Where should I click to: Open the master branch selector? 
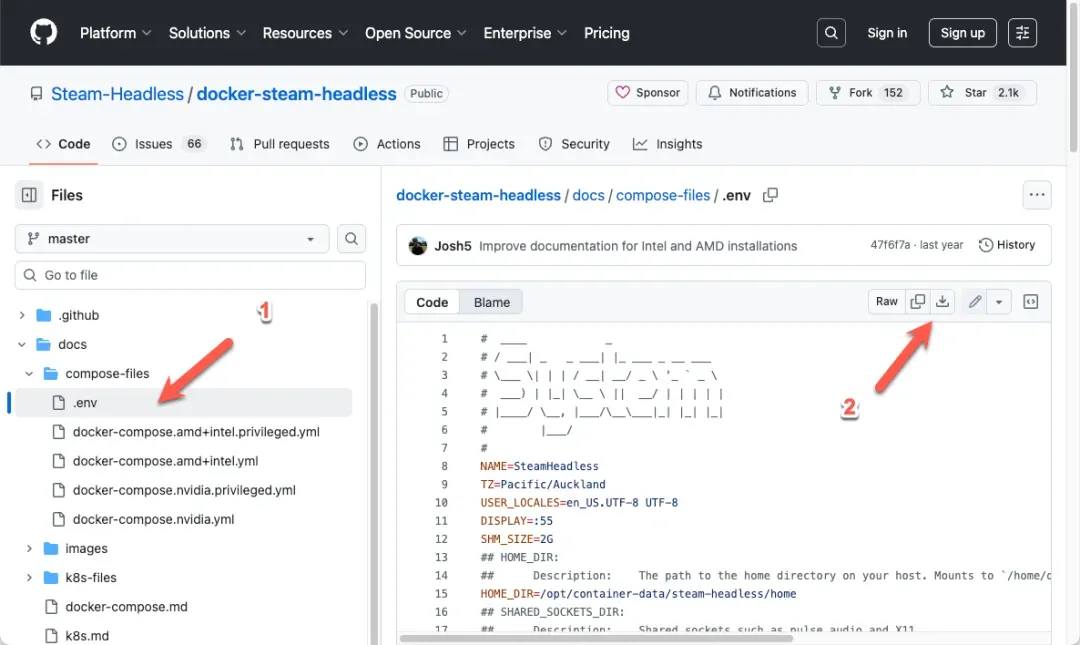click(170, 239)
